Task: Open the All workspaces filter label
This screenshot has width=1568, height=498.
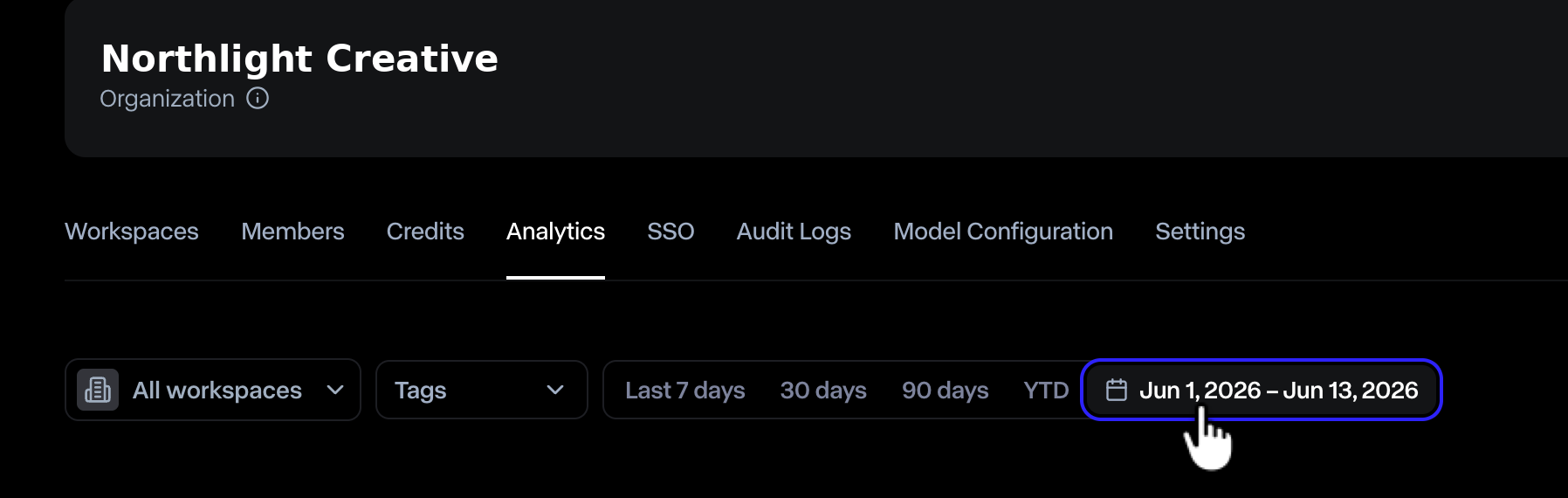Action: [217, 390]
